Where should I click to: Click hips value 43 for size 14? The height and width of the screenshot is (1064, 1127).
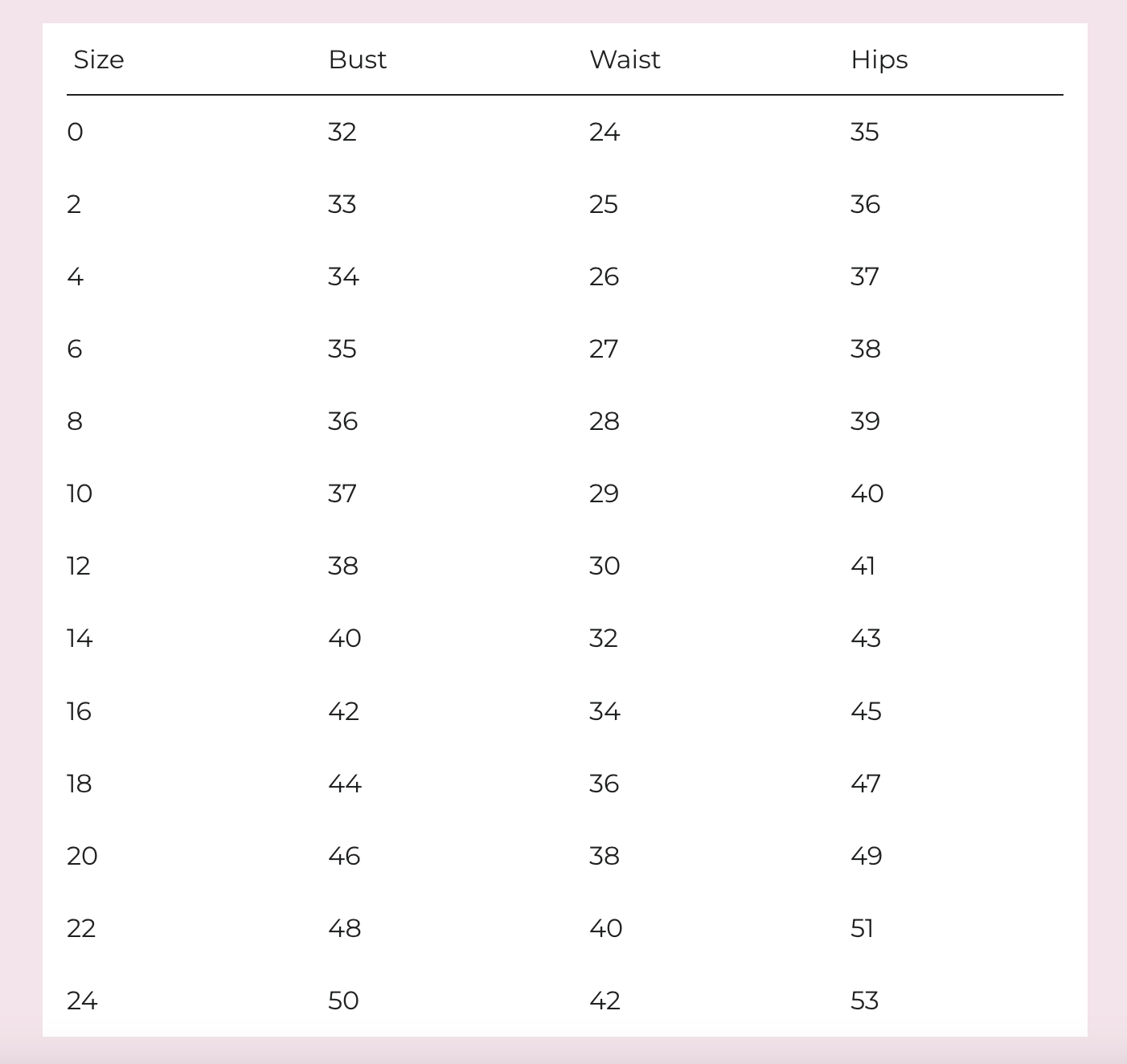click(x=866, y=638)
